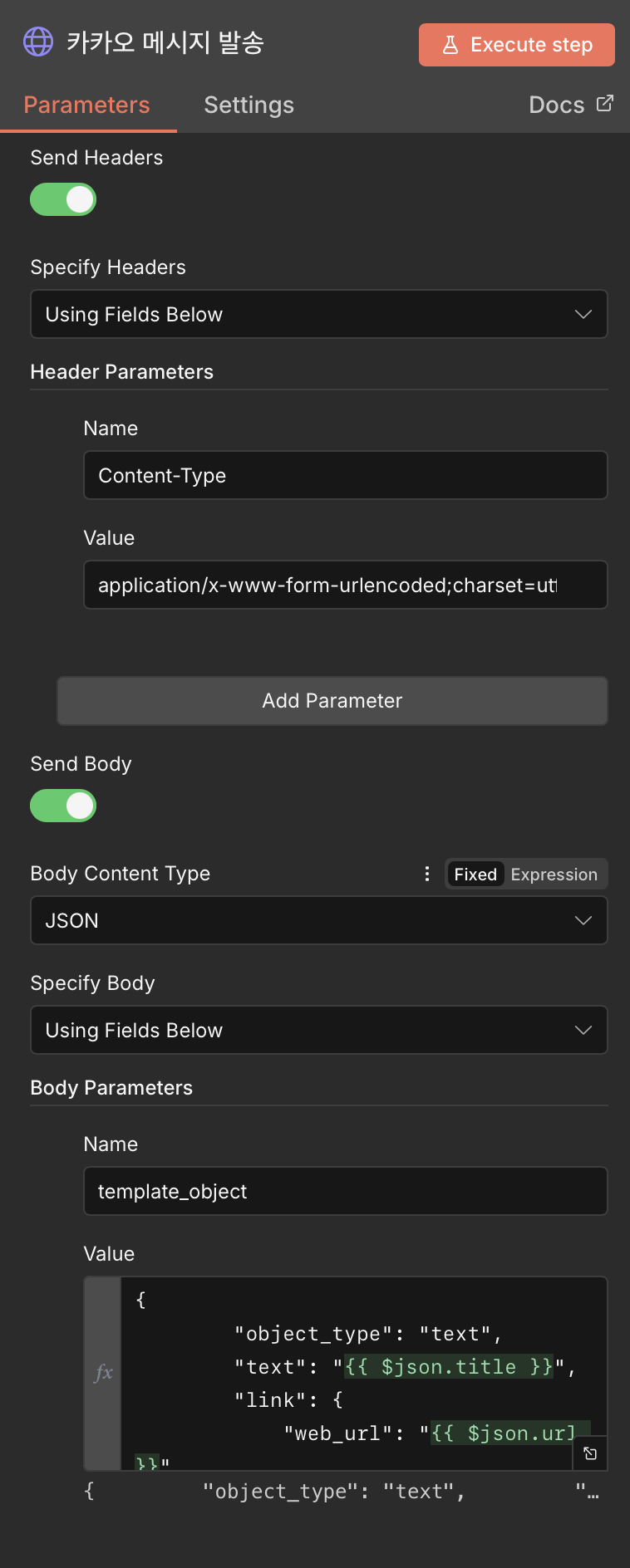Screen dimensions: 630x1568
Task: Click the Content-Type header name field
Action: coord(346,475)
